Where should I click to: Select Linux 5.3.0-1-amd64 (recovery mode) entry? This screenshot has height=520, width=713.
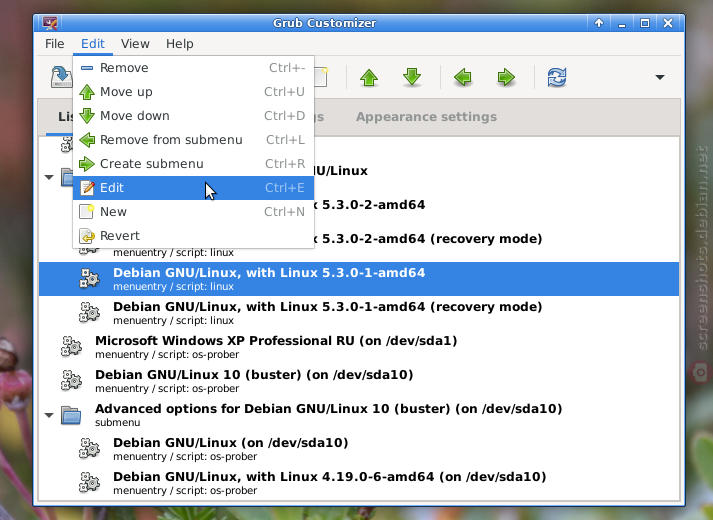tap(359, 313)
